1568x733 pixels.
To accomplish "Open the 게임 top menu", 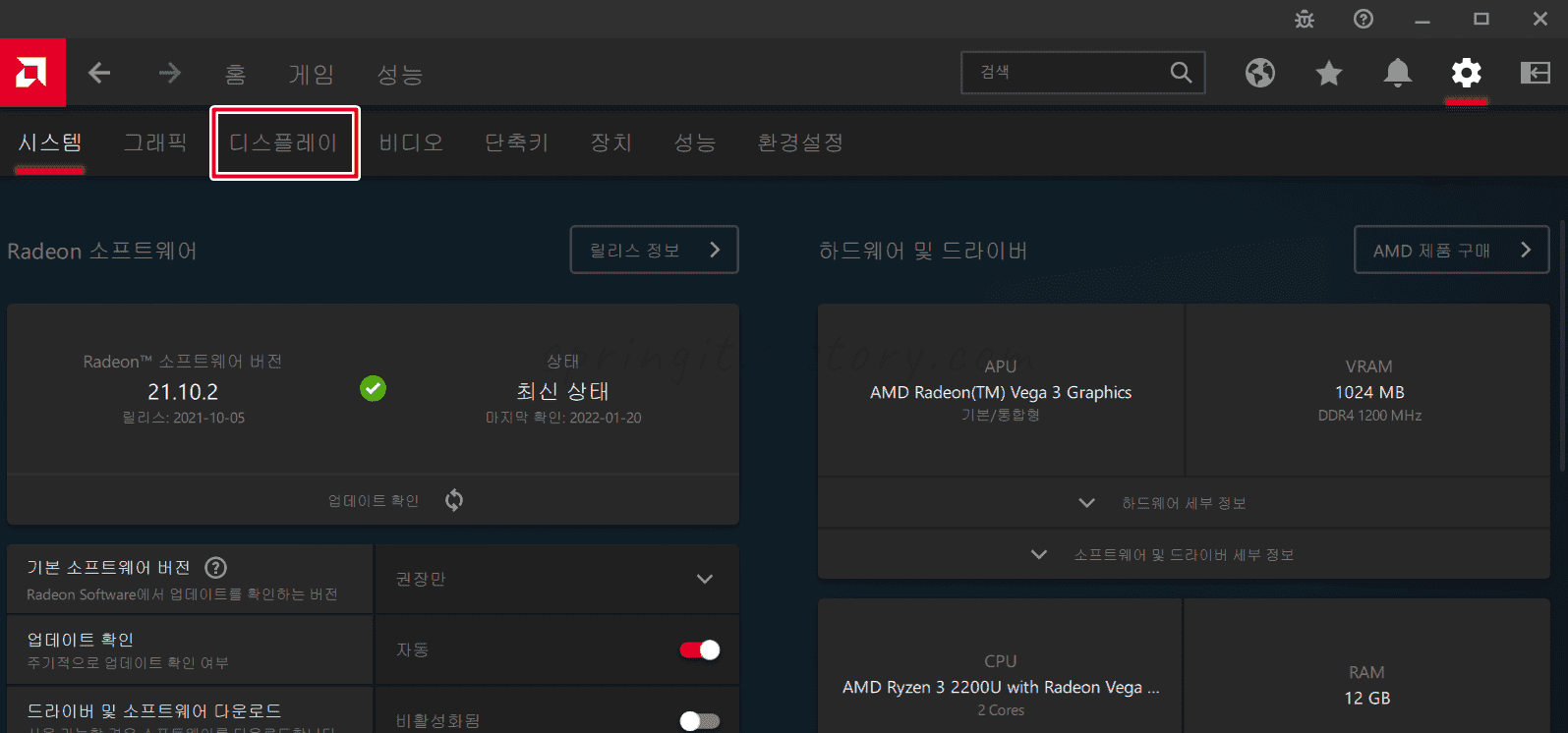I will click(x=312, y=75).
